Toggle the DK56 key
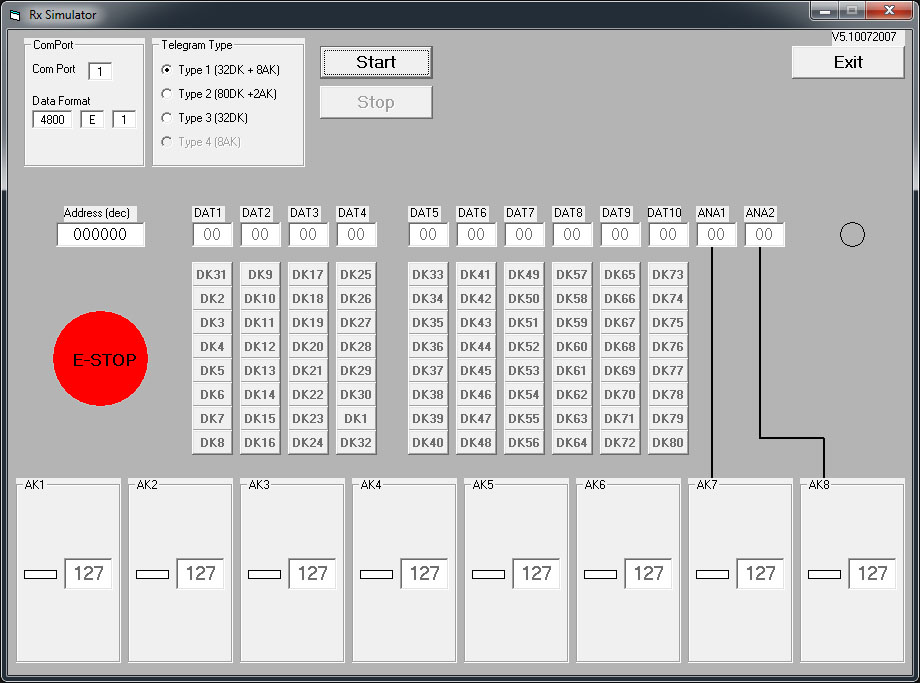The height and width of the screenshot is (683, 920). 524,442
